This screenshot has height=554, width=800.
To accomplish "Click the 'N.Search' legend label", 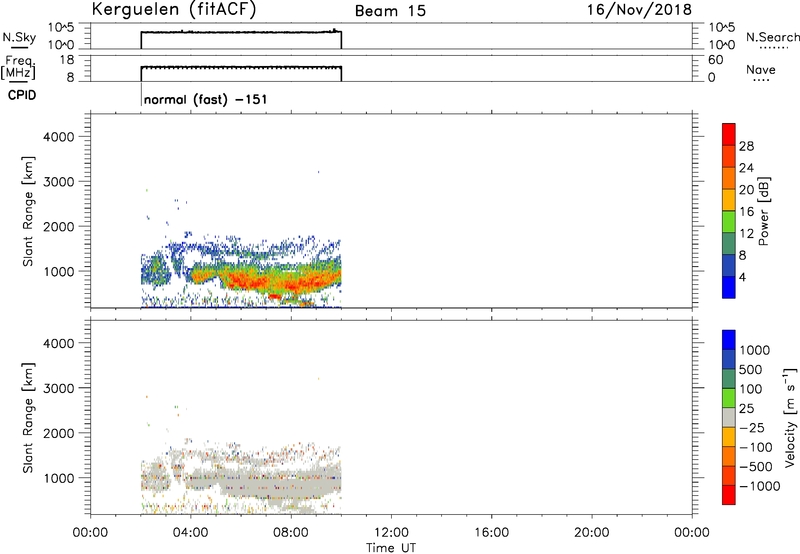I will tap(772, 37).
